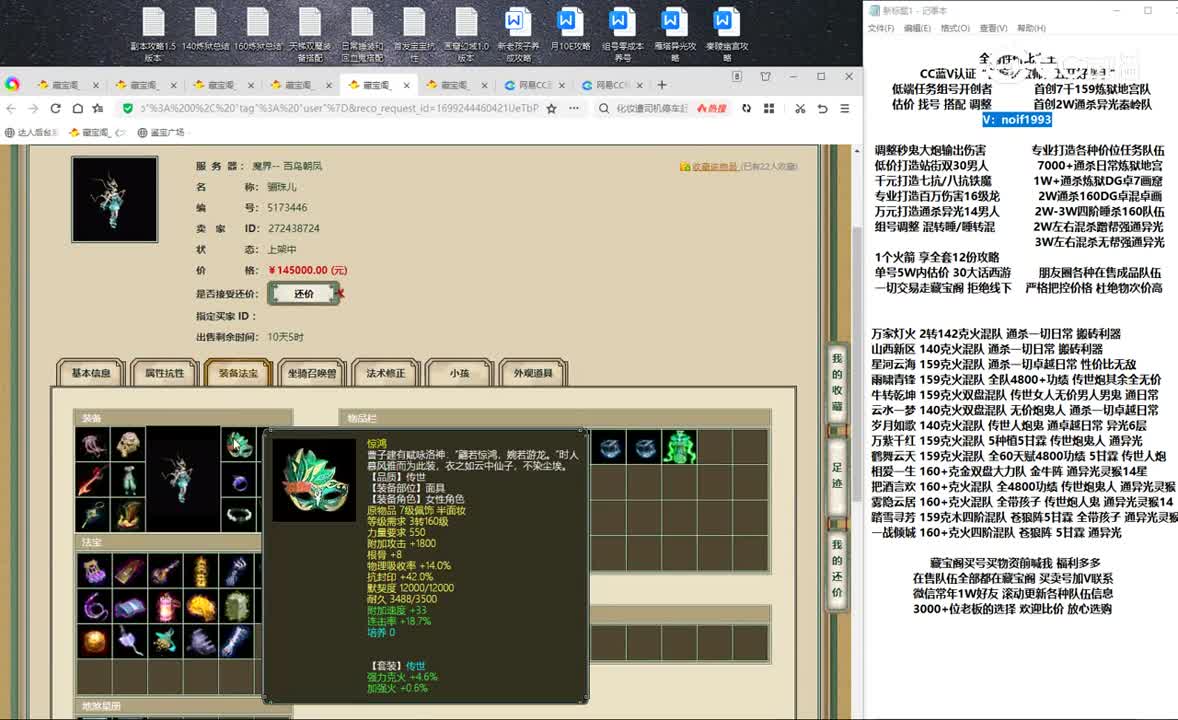Click the 还价 bargain button
The height and width of the screenshot is (720, 1178).
(x=304, y=294)
